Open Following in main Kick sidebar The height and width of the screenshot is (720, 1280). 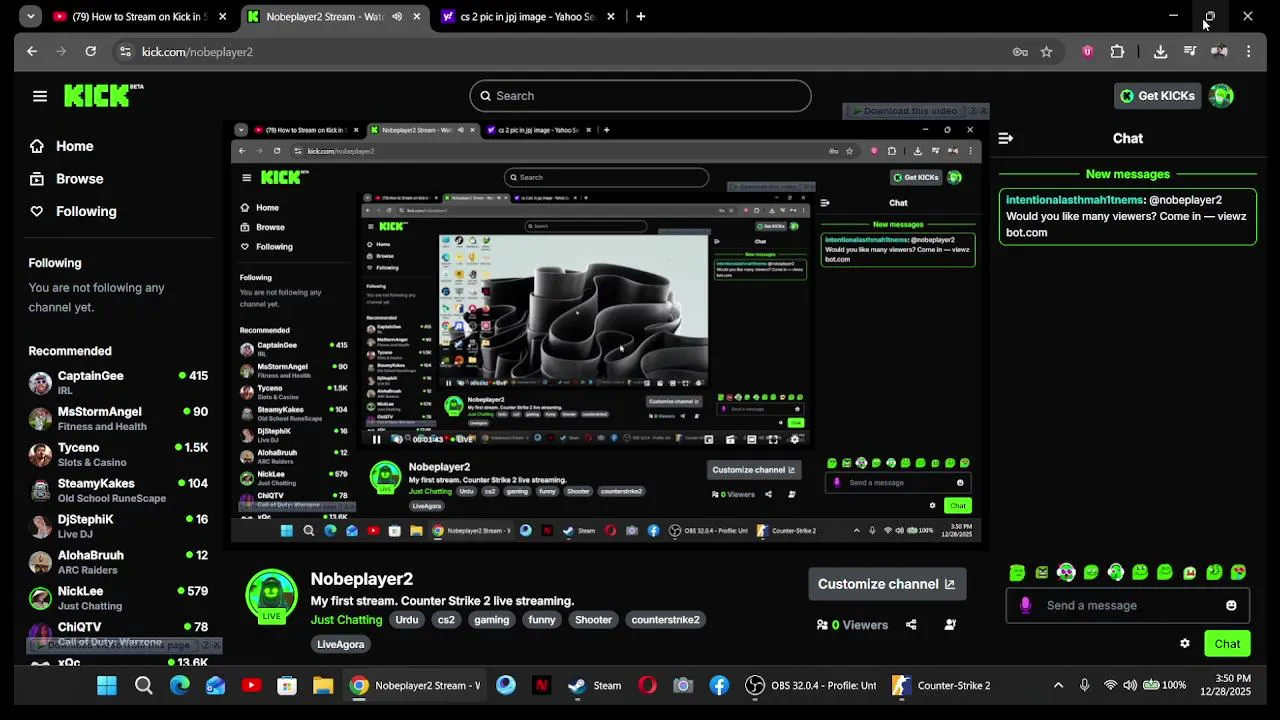[73, 211]
